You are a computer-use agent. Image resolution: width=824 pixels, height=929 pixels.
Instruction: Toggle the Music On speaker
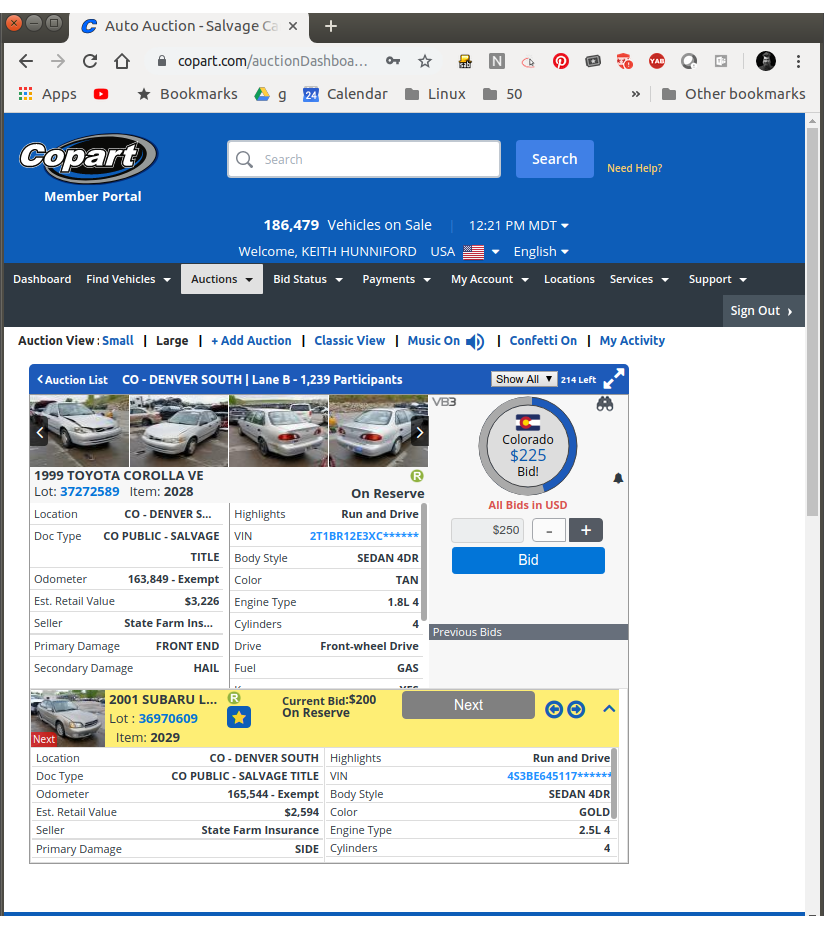[x=475, y=341]
